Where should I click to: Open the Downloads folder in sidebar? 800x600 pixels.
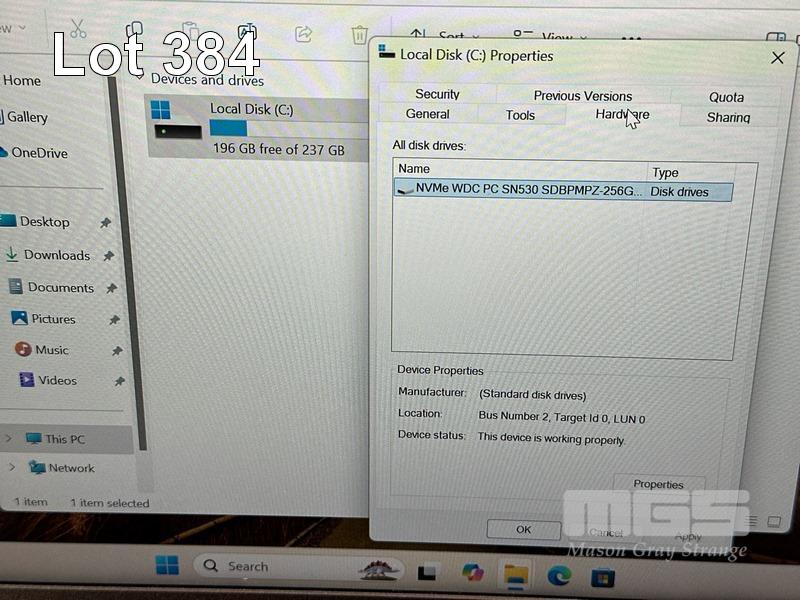pyautogui.click(x=57, y=255)
